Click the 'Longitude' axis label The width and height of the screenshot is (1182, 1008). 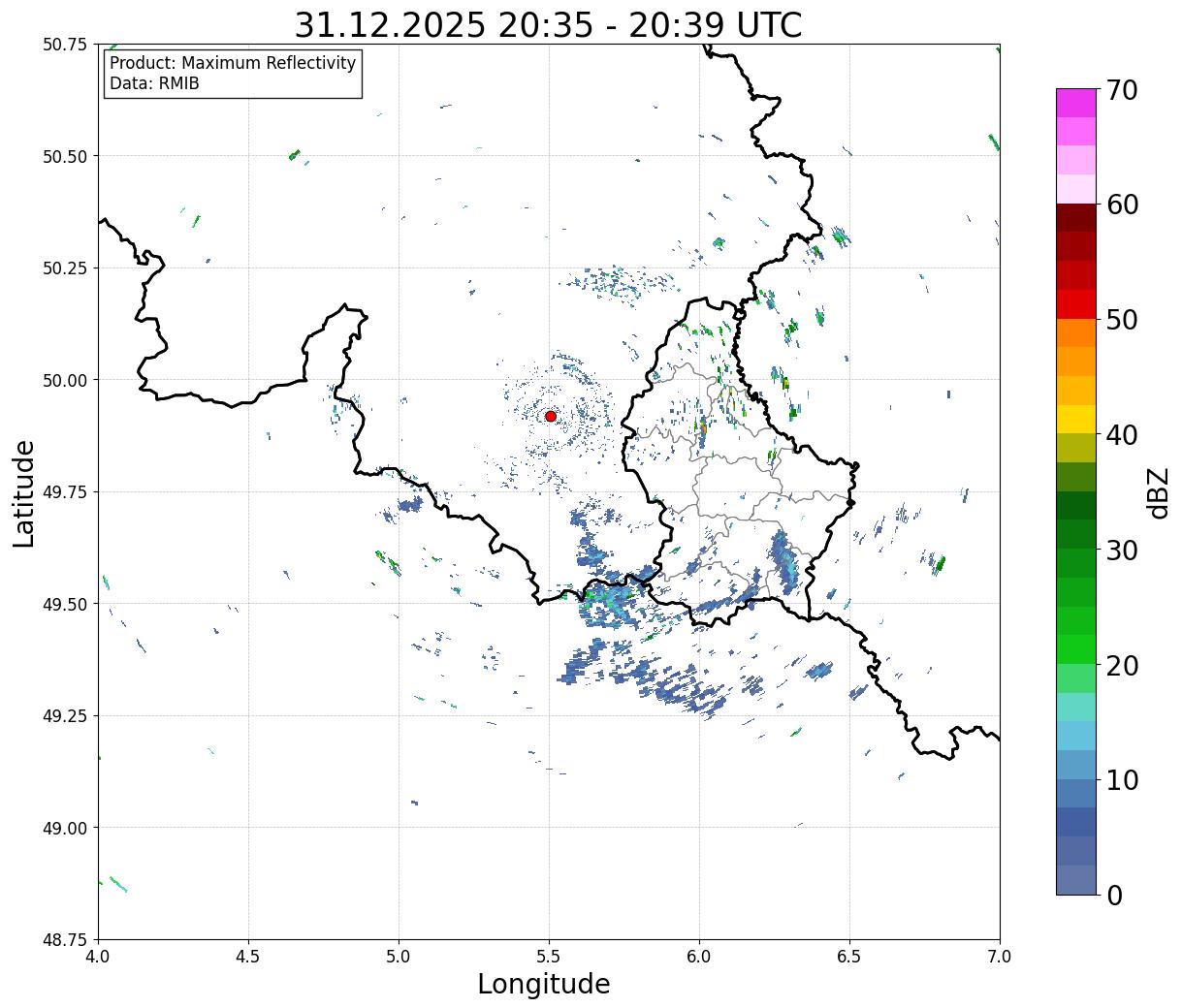pyautogui.click(x=544, y=984)
